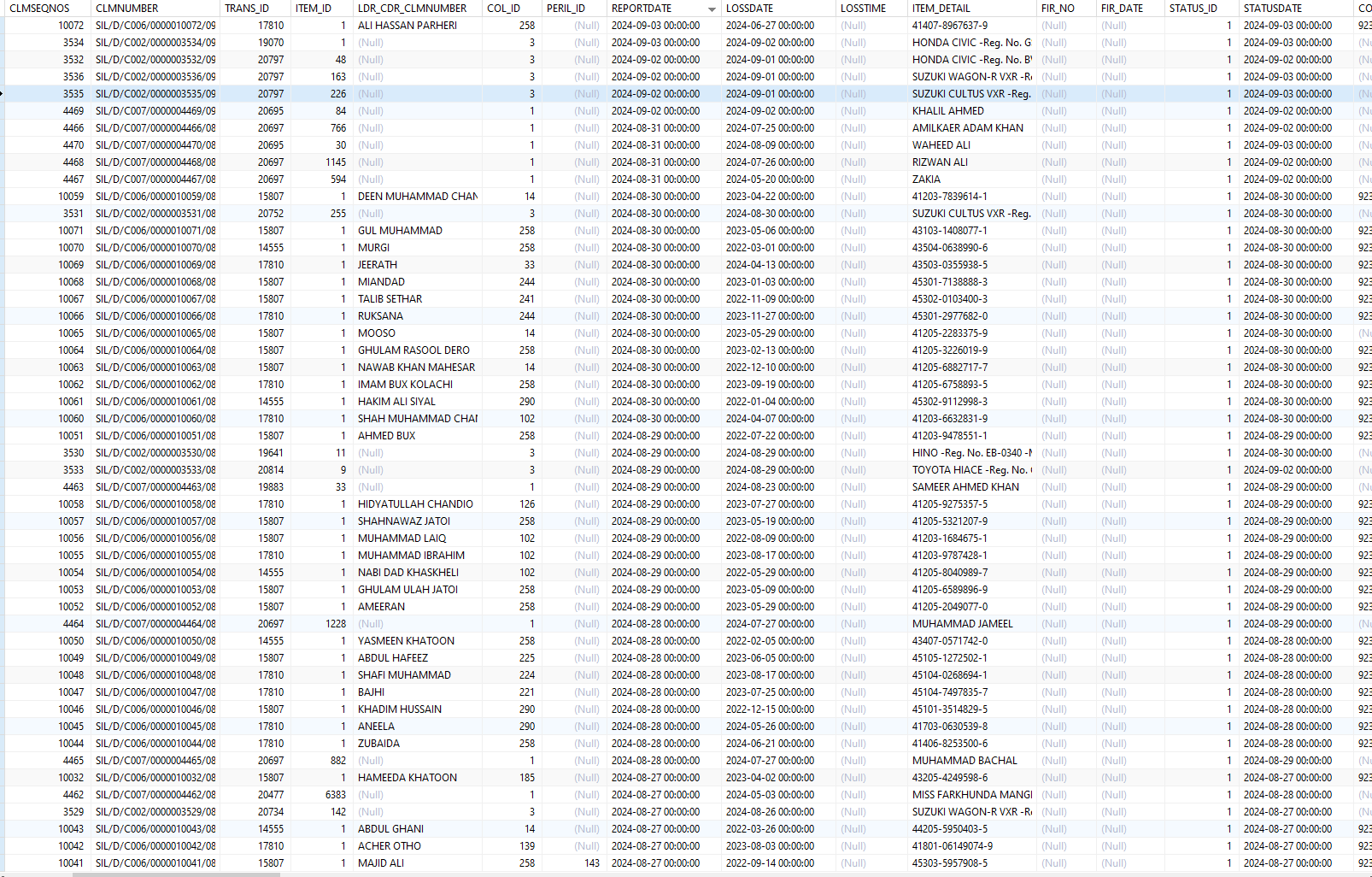The width and height of the screenshot is (1372, 877).
Task: Click the CLMNUMBER column header
Action: coord(155,9)
